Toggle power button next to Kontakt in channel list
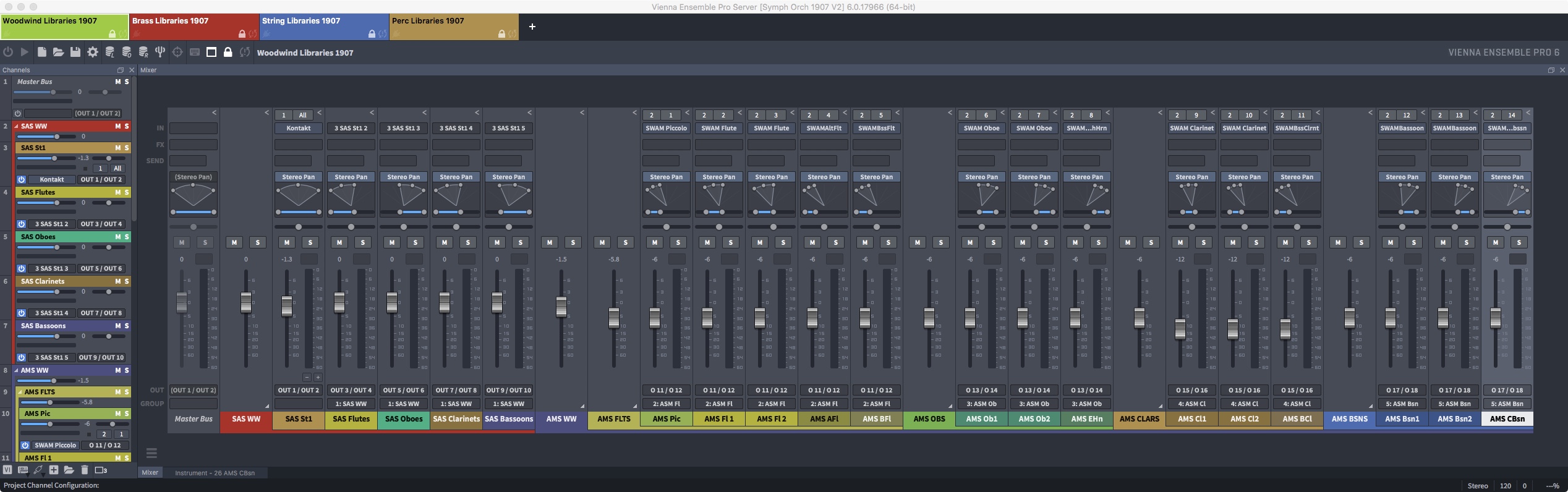Image resolution: width=1568 pixels, height=492 pixels. [22, 180]
